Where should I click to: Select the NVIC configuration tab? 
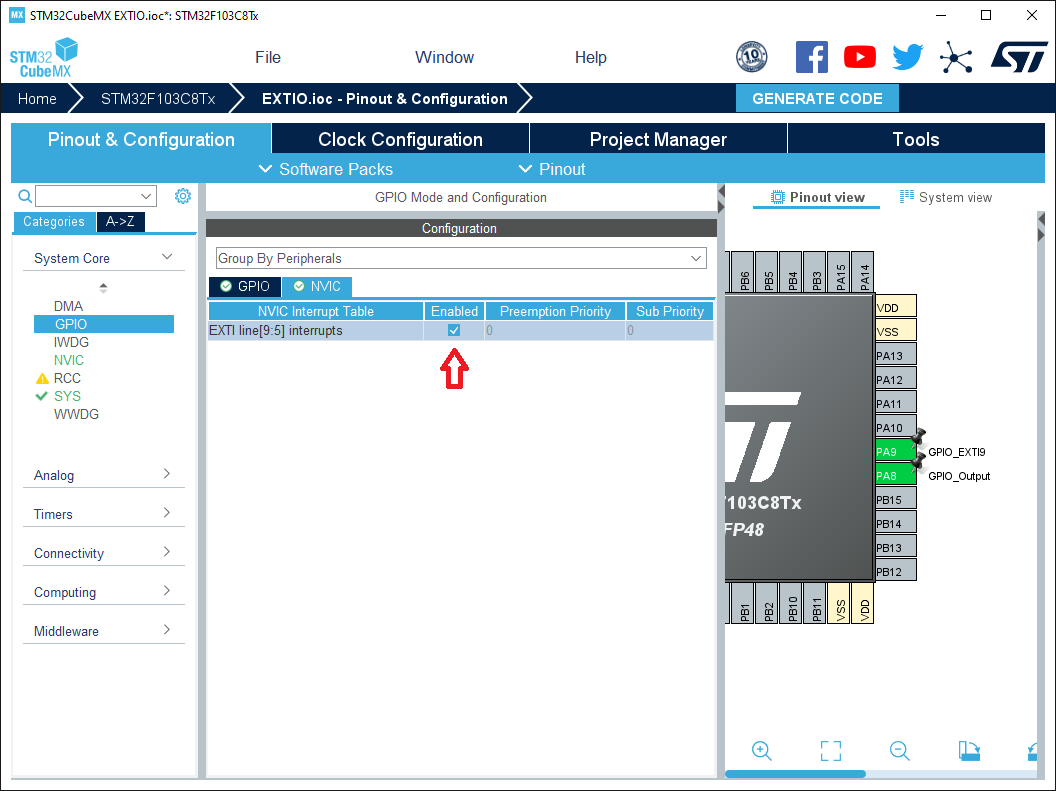(317, 286)
